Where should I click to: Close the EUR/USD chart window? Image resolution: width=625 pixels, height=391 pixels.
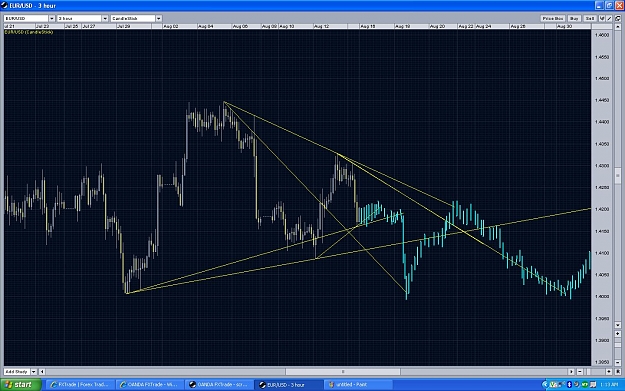tap(619, 5)
